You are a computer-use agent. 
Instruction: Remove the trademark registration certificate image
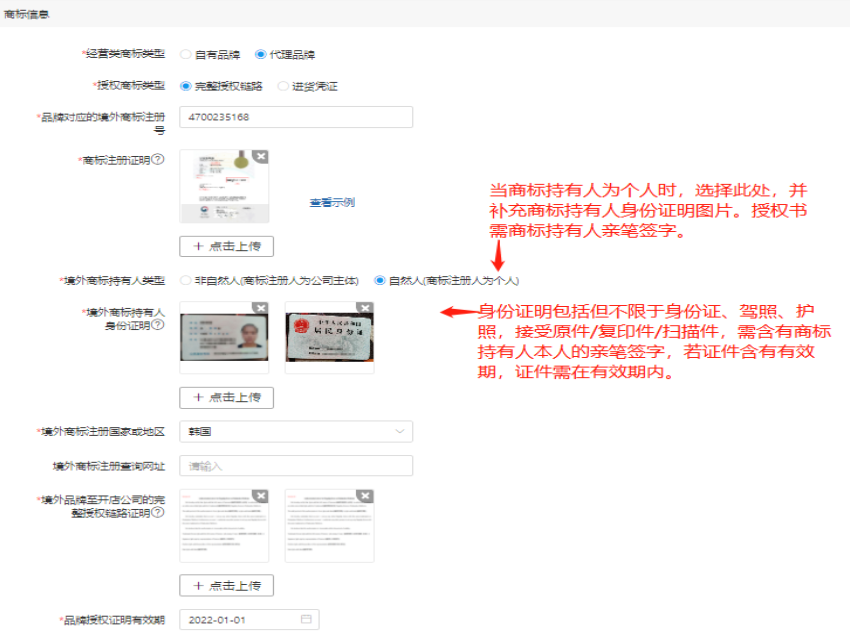260,157
